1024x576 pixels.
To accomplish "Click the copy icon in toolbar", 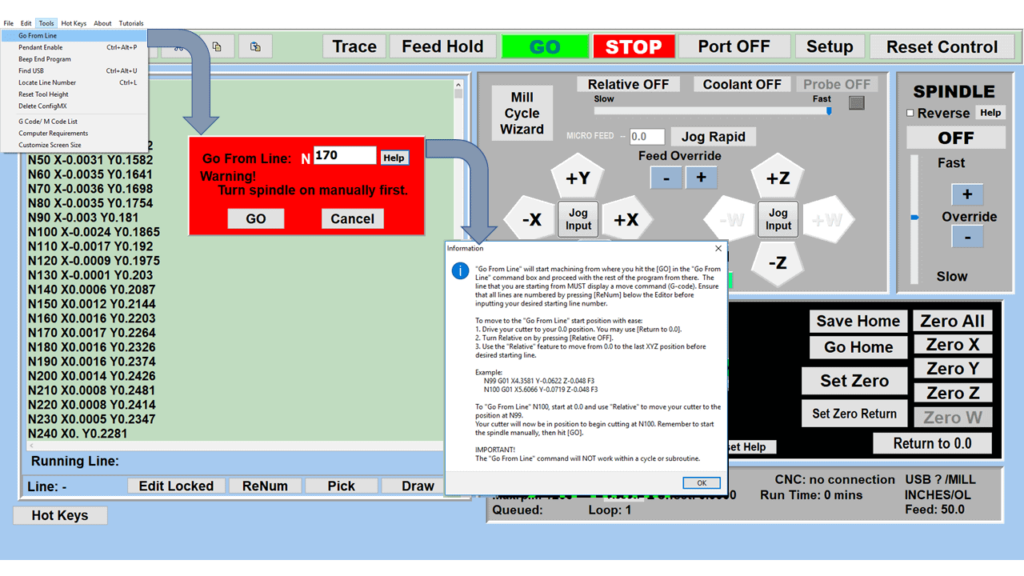I will point(216,46).
